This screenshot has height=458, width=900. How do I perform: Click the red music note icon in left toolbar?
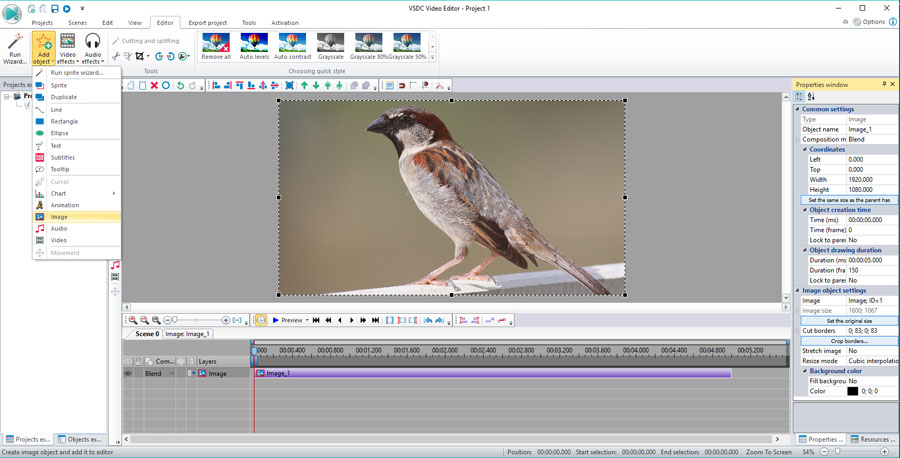(115, 265)
